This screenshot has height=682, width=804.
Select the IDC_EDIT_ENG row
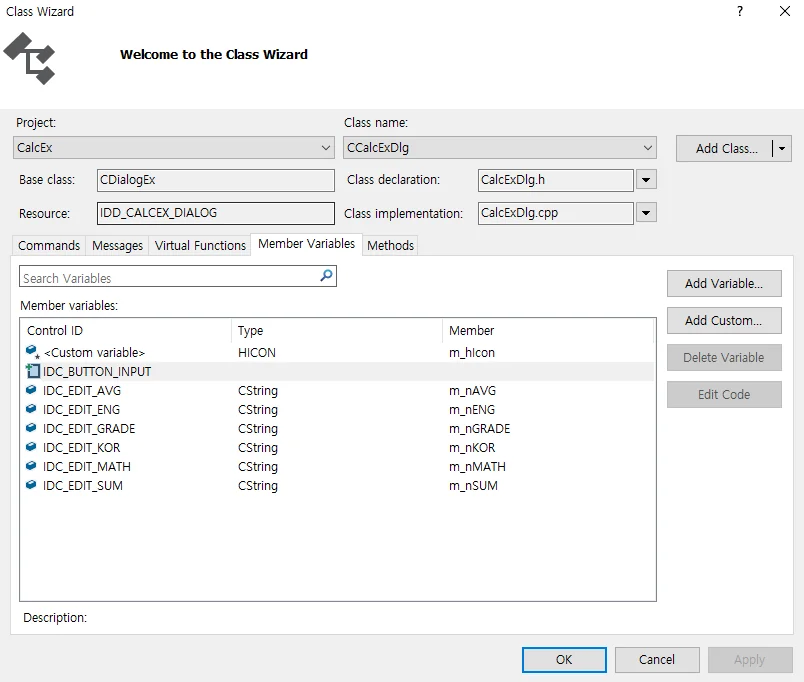coord(338,409)
